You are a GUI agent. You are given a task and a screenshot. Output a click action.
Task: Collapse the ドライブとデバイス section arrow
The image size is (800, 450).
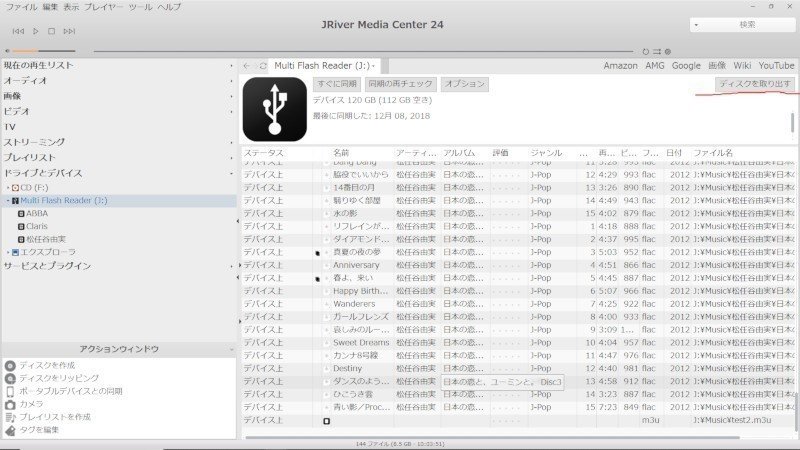231,173
